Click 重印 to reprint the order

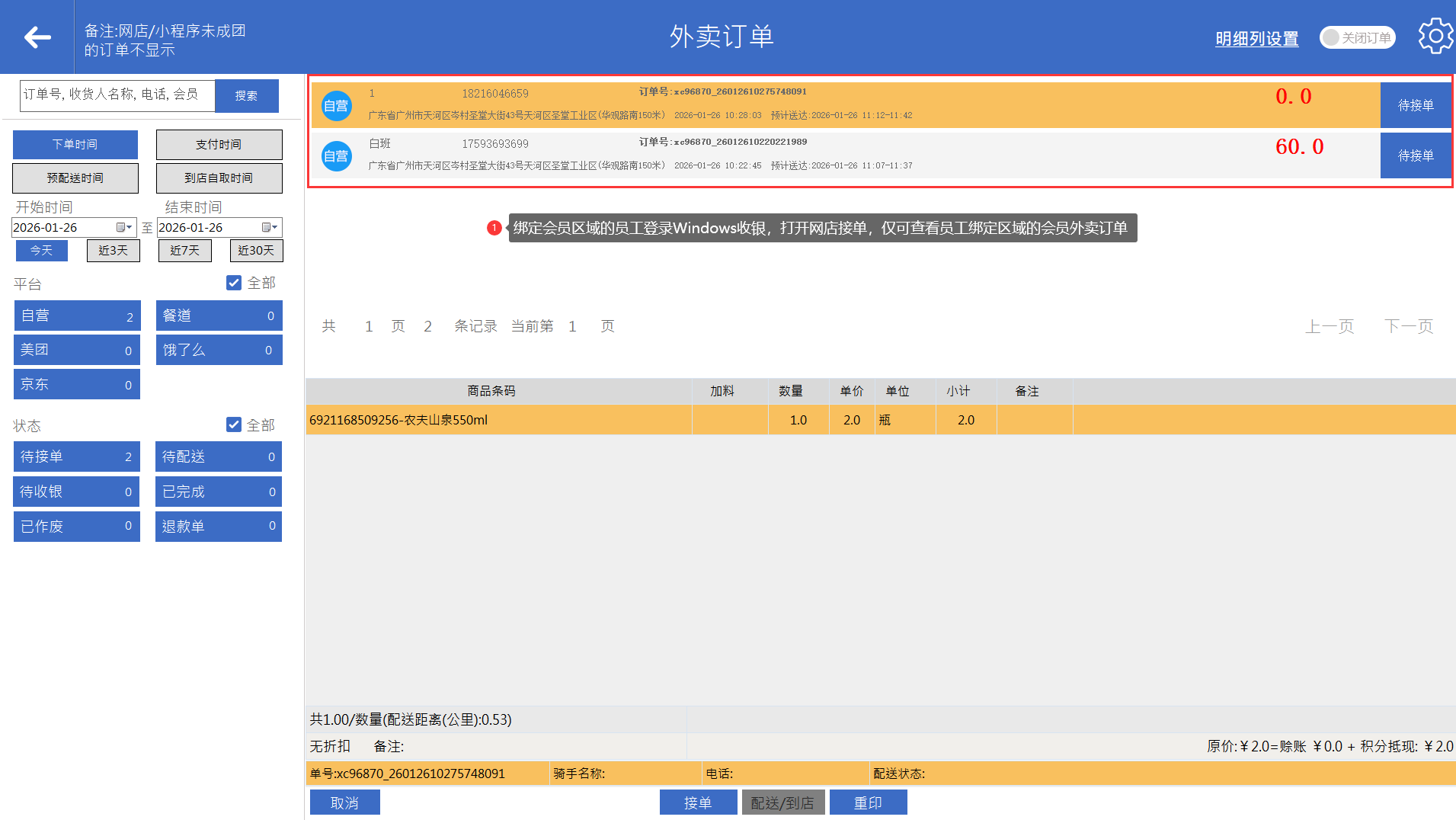[868, 802]
